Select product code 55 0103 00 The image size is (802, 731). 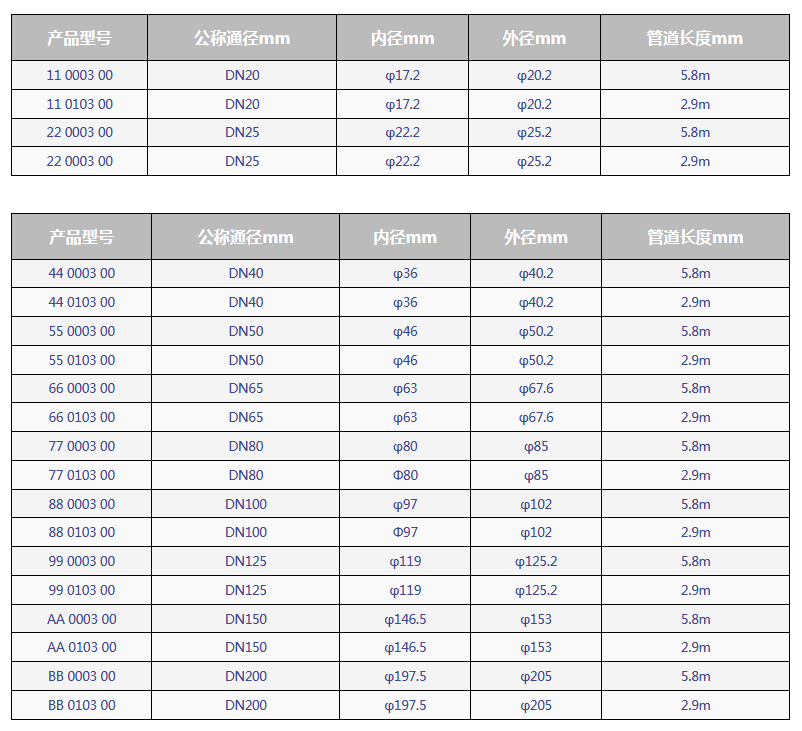pos(82,360)
